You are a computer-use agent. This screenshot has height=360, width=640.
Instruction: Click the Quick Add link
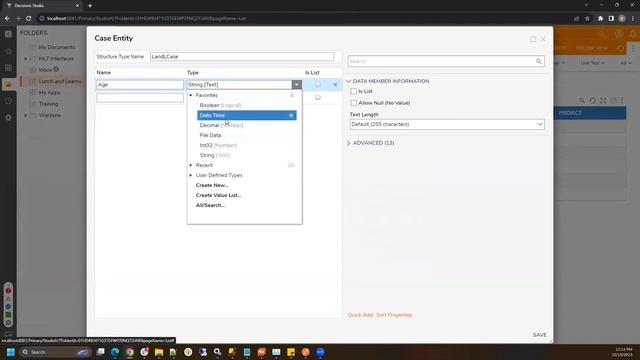(x=360, y=315)
